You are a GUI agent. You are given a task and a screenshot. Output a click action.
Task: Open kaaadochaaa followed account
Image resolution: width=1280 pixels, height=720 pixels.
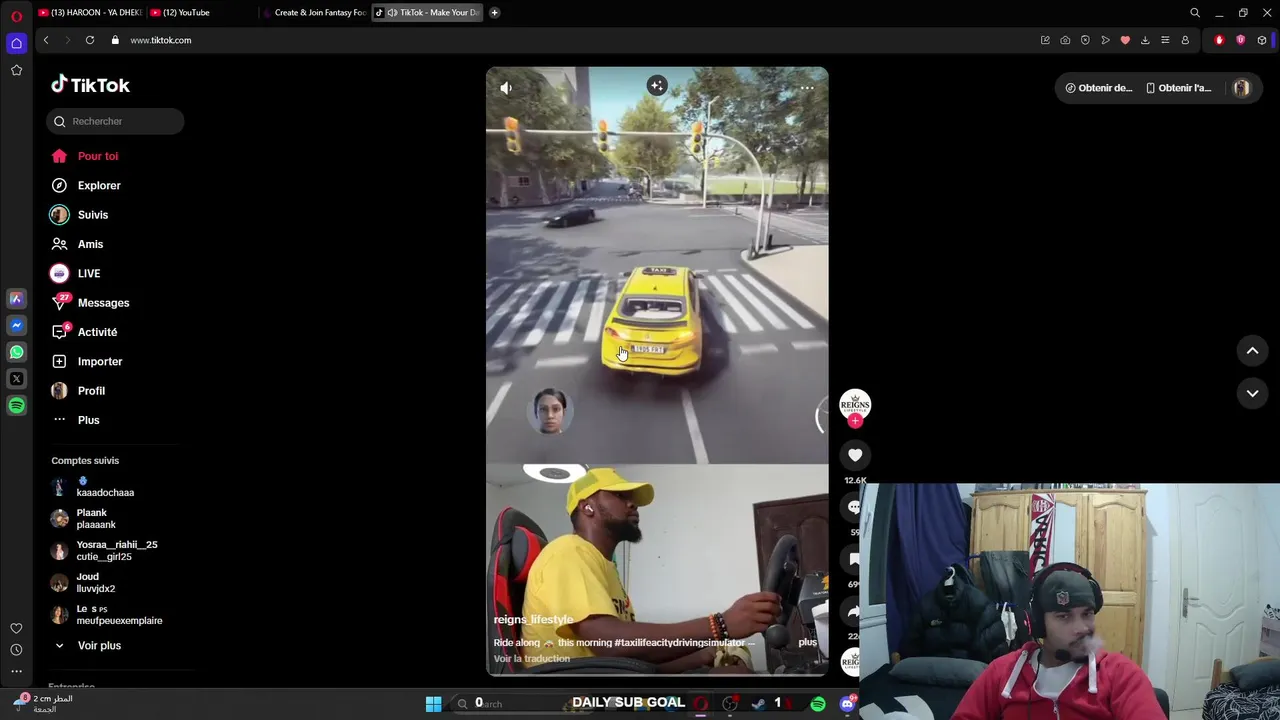tap(105, 487)
